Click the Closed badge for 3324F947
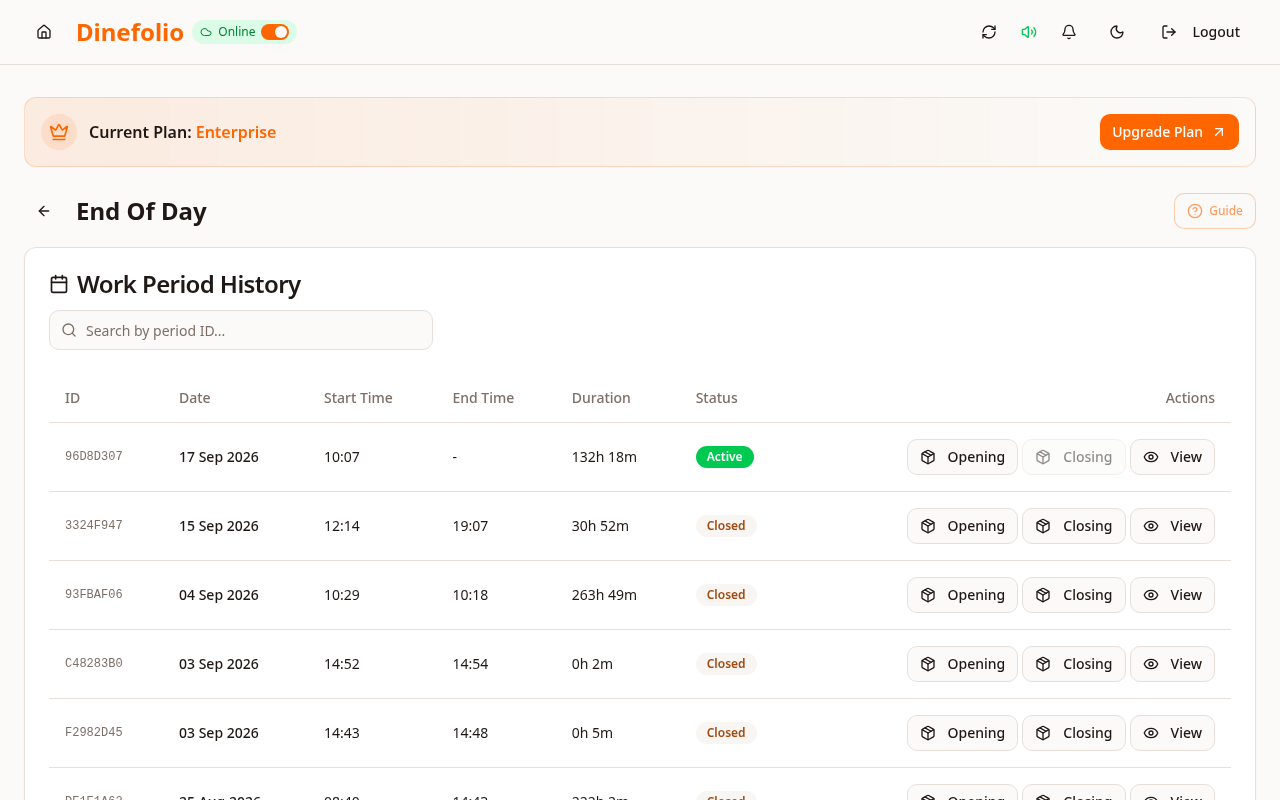Viewport: 1280px width, 800px height. pyautogui.click(x=726, y=526)
